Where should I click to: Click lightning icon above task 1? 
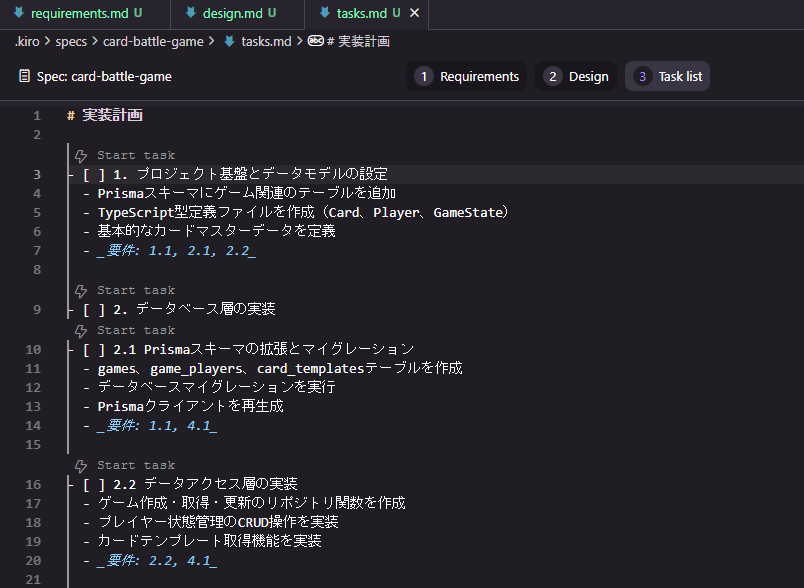point(81,156)
